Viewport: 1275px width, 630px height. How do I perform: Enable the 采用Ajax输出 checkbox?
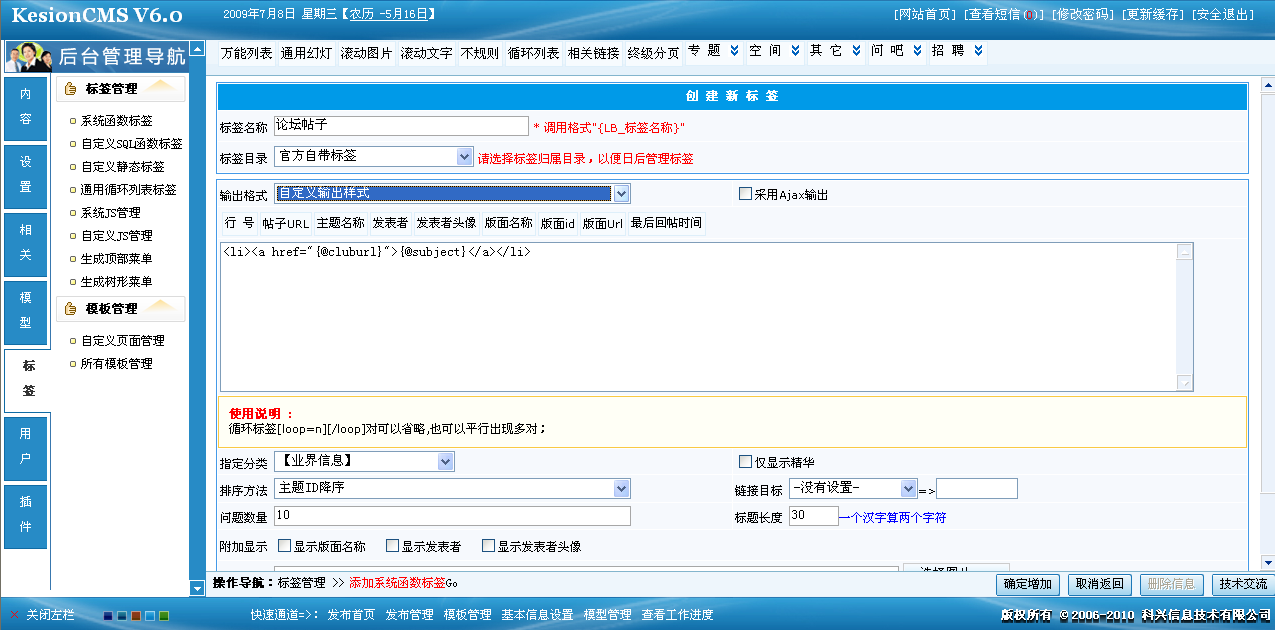(x=745, y=194)
